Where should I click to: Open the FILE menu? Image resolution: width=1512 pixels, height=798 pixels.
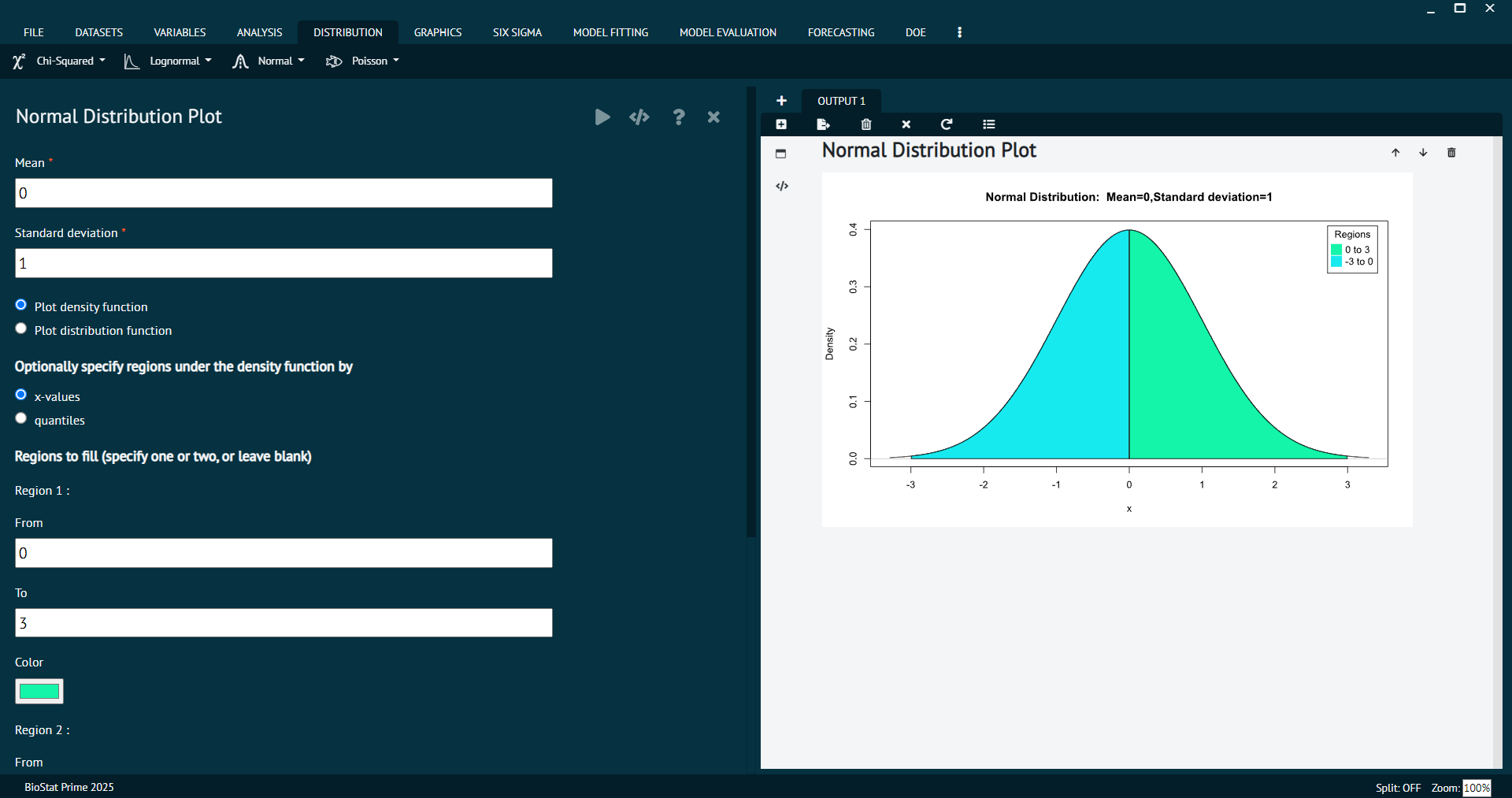[34, 32]
